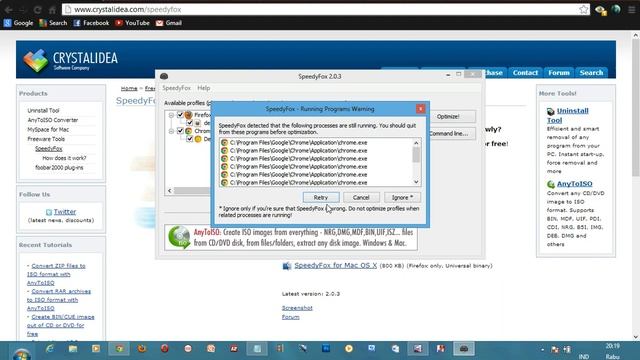Collapse the Chrome tree node
640x360 pixels.
point(171,131)
